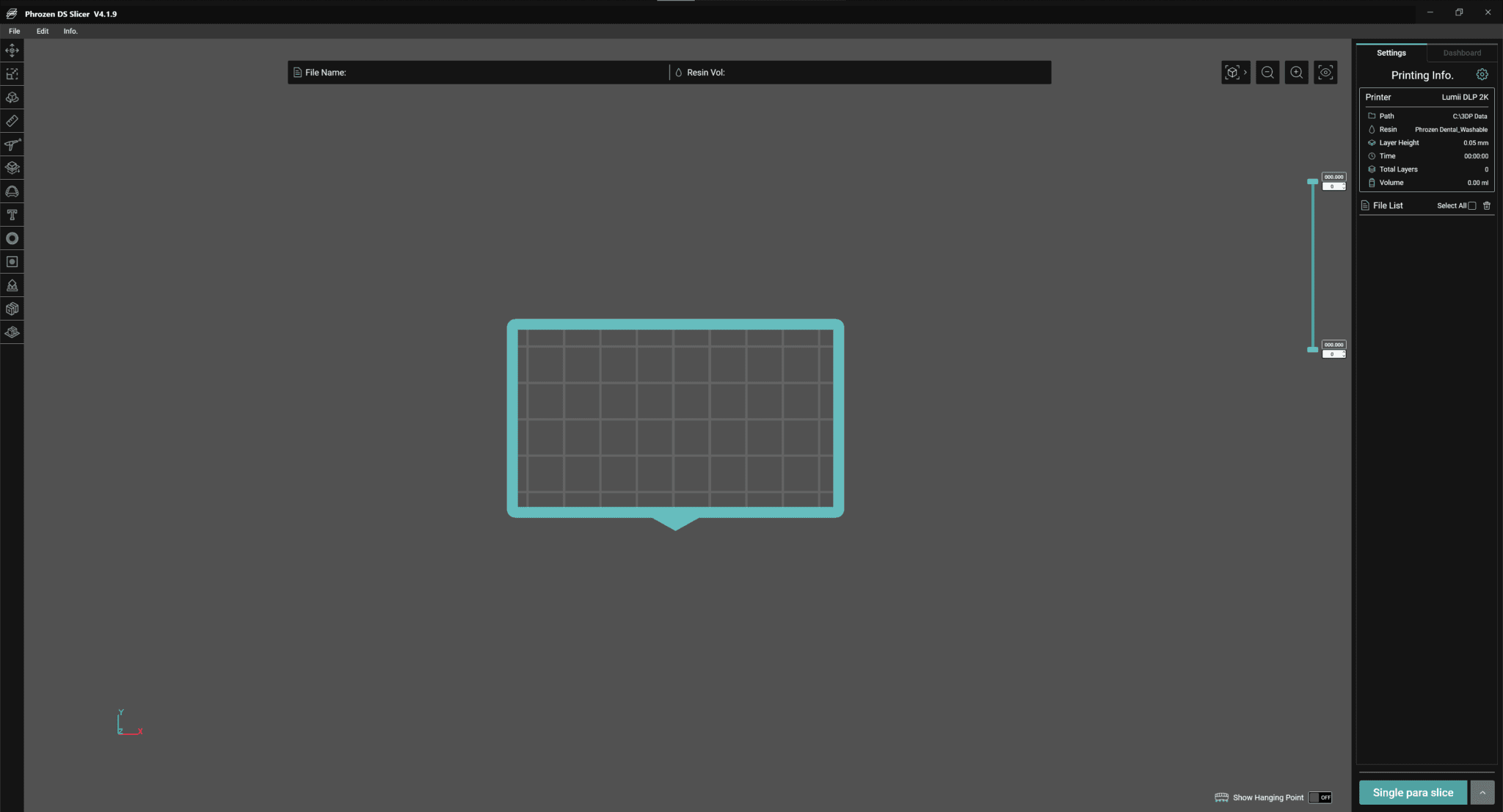Click the hanging point teeth icon
The height and width of the screenshot is (812, 1503).
1221,797
